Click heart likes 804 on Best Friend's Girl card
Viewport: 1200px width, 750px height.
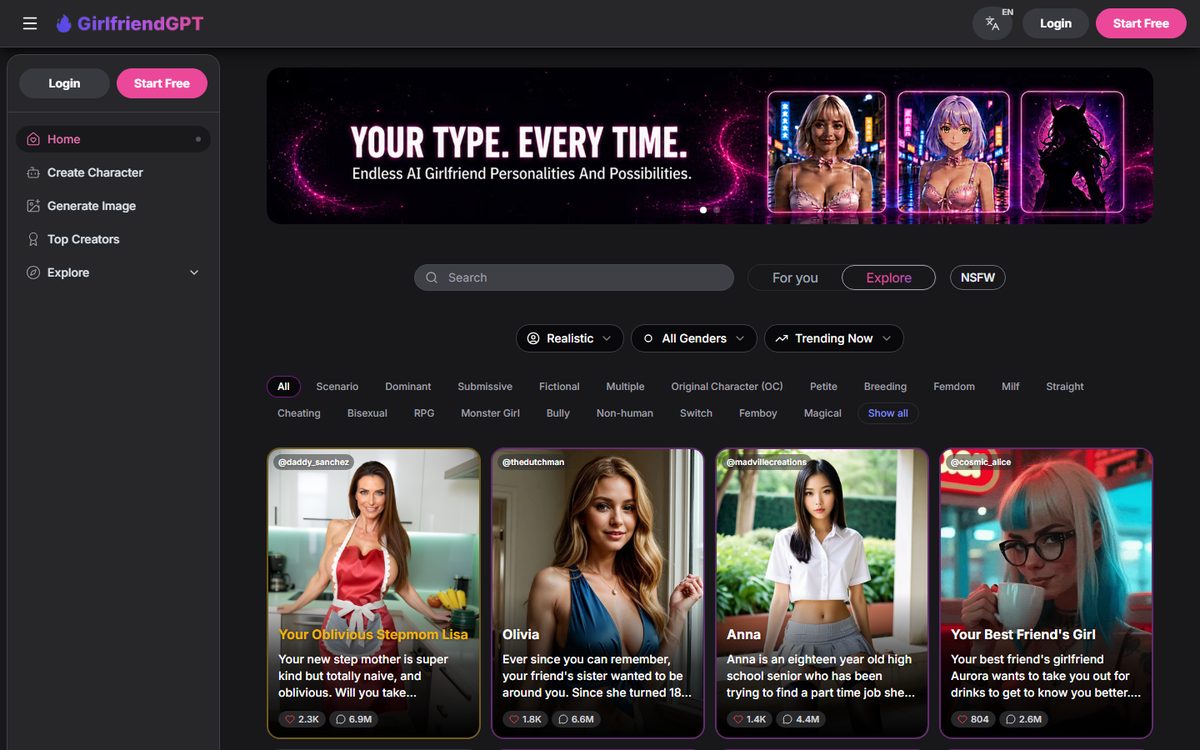click(x=972, y=719)
